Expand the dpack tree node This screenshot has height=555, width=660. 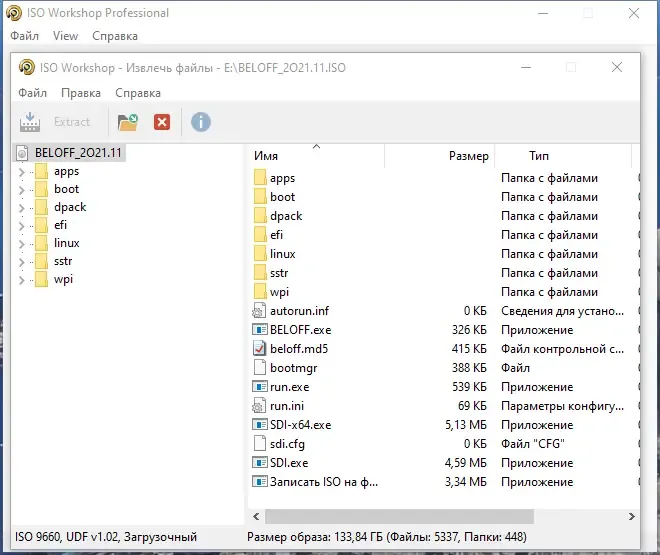pyautogui.click(x=21, y=208)
